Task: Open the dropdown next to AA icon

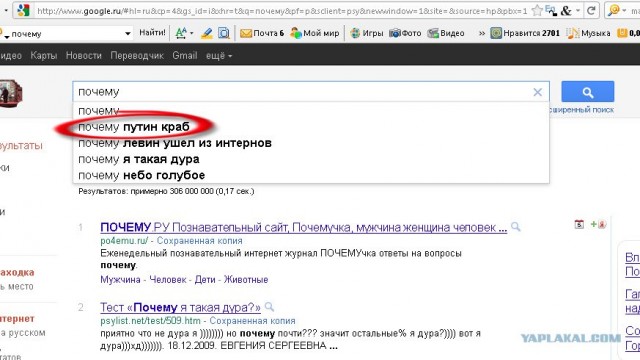Action: tap(191, 33)
